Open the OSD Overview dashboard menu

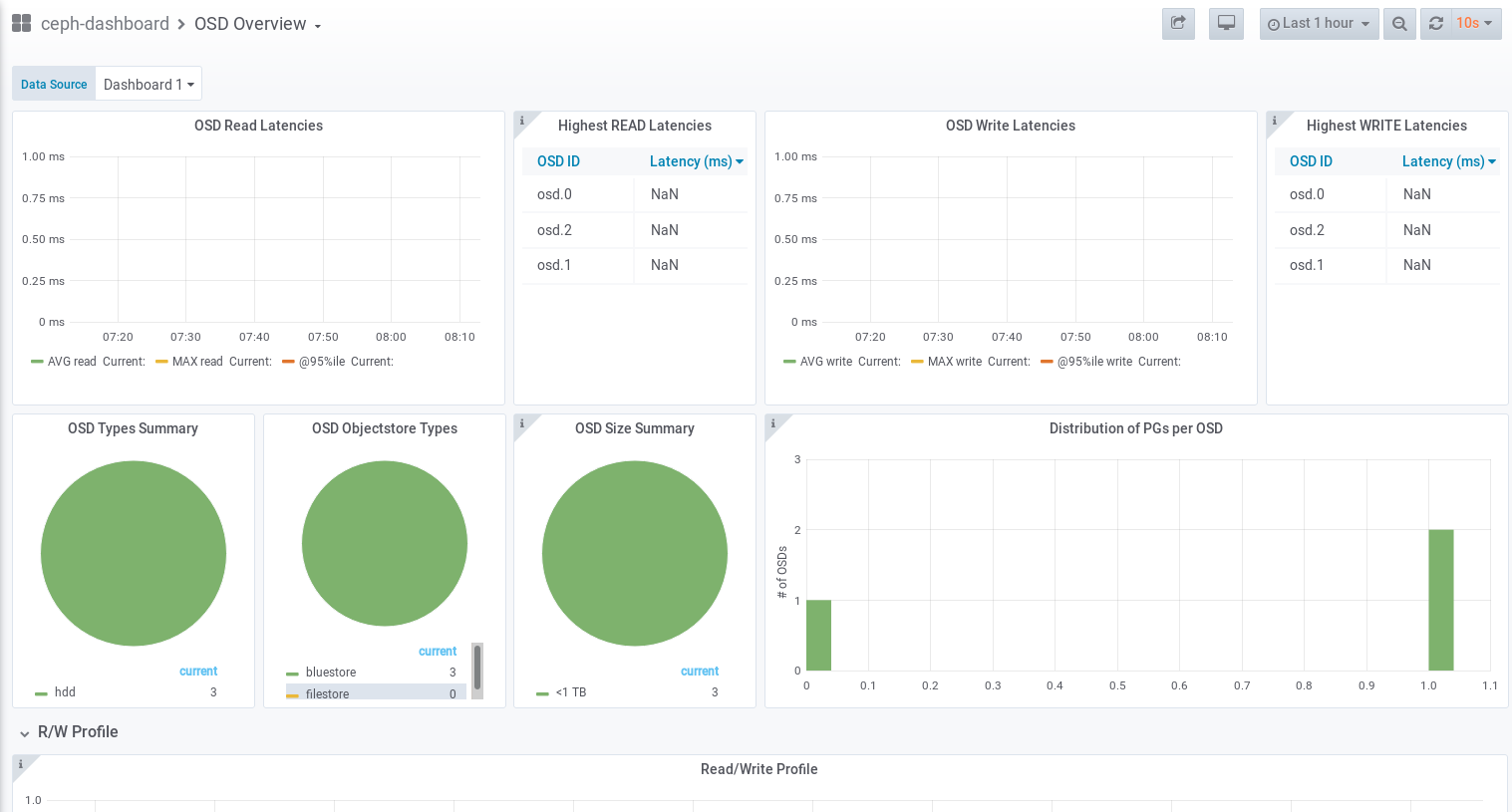pos(257,24)
